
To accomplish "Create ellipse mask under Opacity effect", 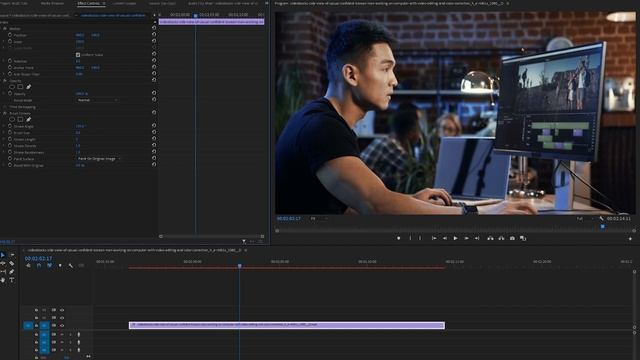I will click(12, 87).
